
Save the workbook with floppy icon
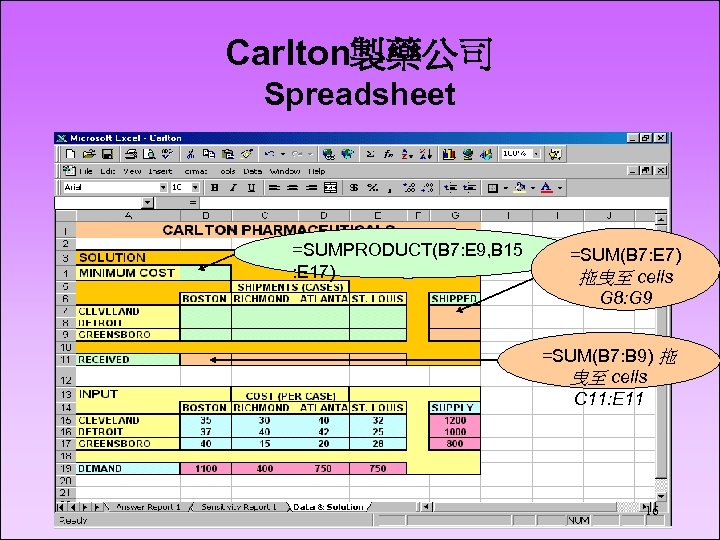pyautogui.click(x=107, y=154)
